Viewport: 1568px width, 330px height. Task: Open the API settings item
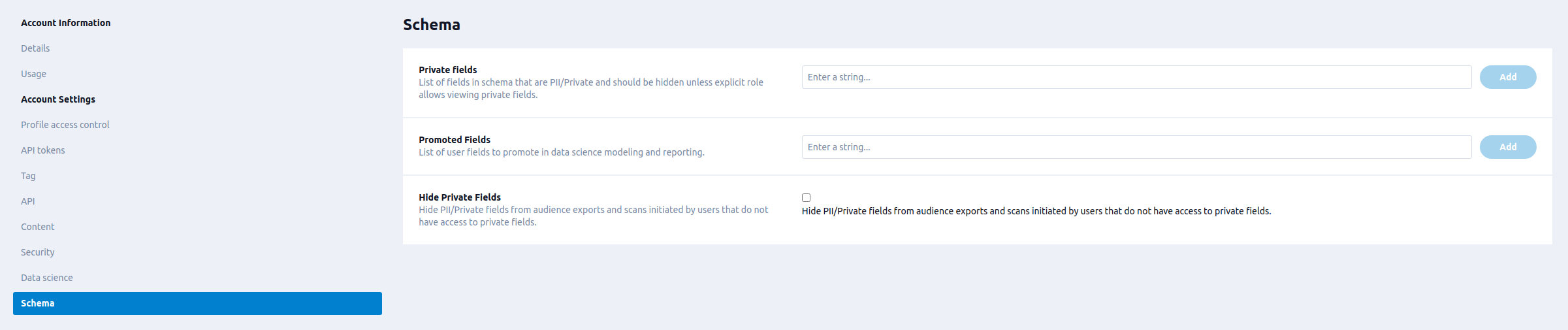click(28, 201)
